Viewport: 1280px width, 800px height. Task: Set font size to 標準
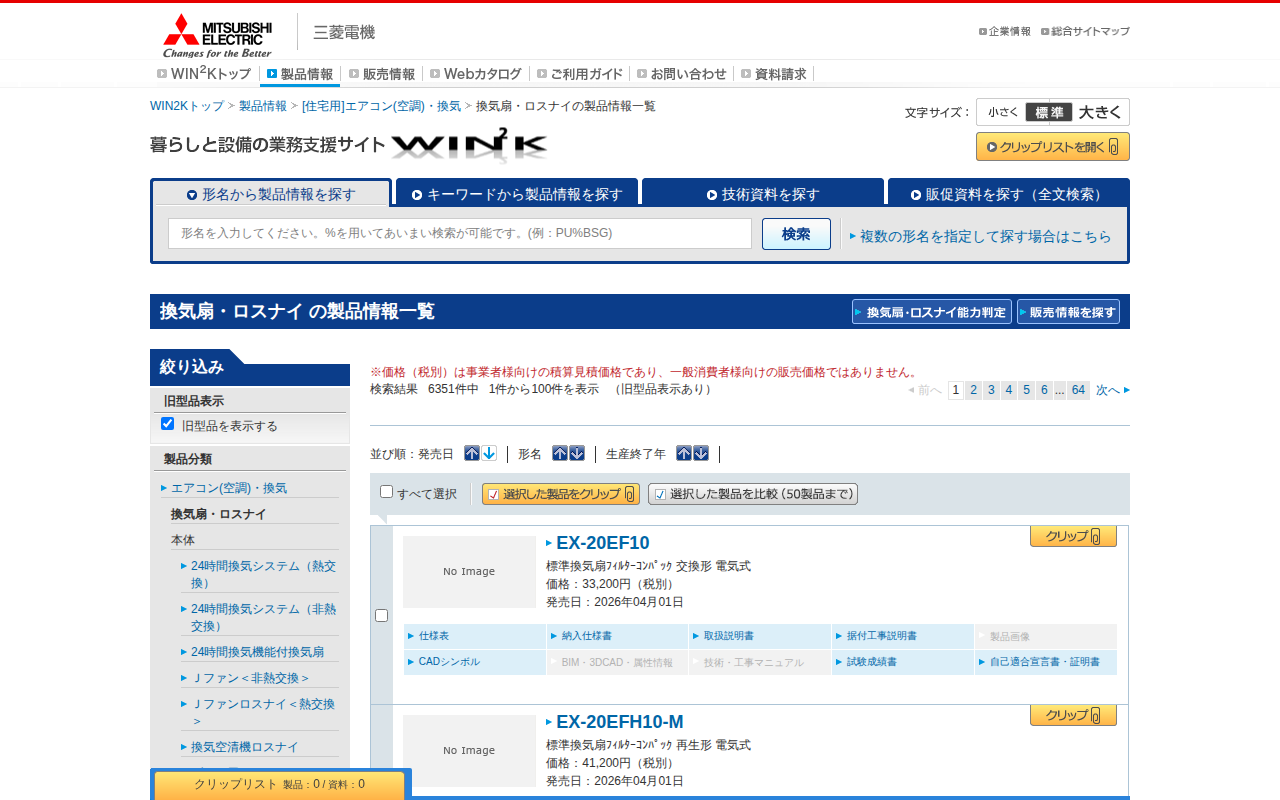1049,112
